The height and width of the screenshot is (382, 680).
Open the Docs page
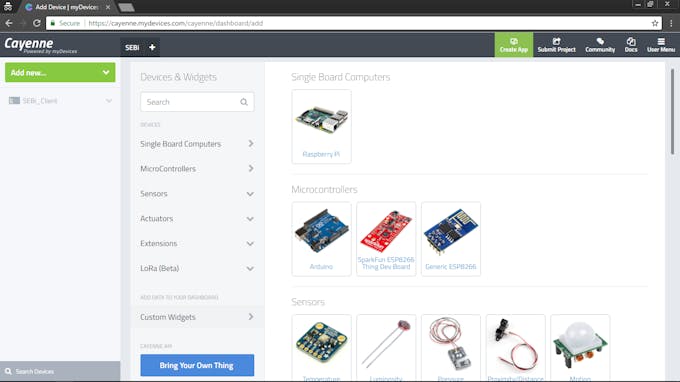pyautogui.click(x=631, y=45)
